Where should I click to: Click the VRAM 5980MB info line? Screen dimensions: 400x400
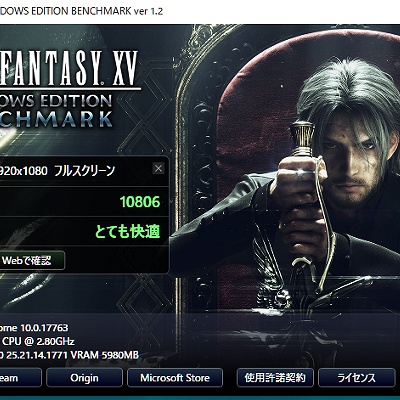[69, 355]
